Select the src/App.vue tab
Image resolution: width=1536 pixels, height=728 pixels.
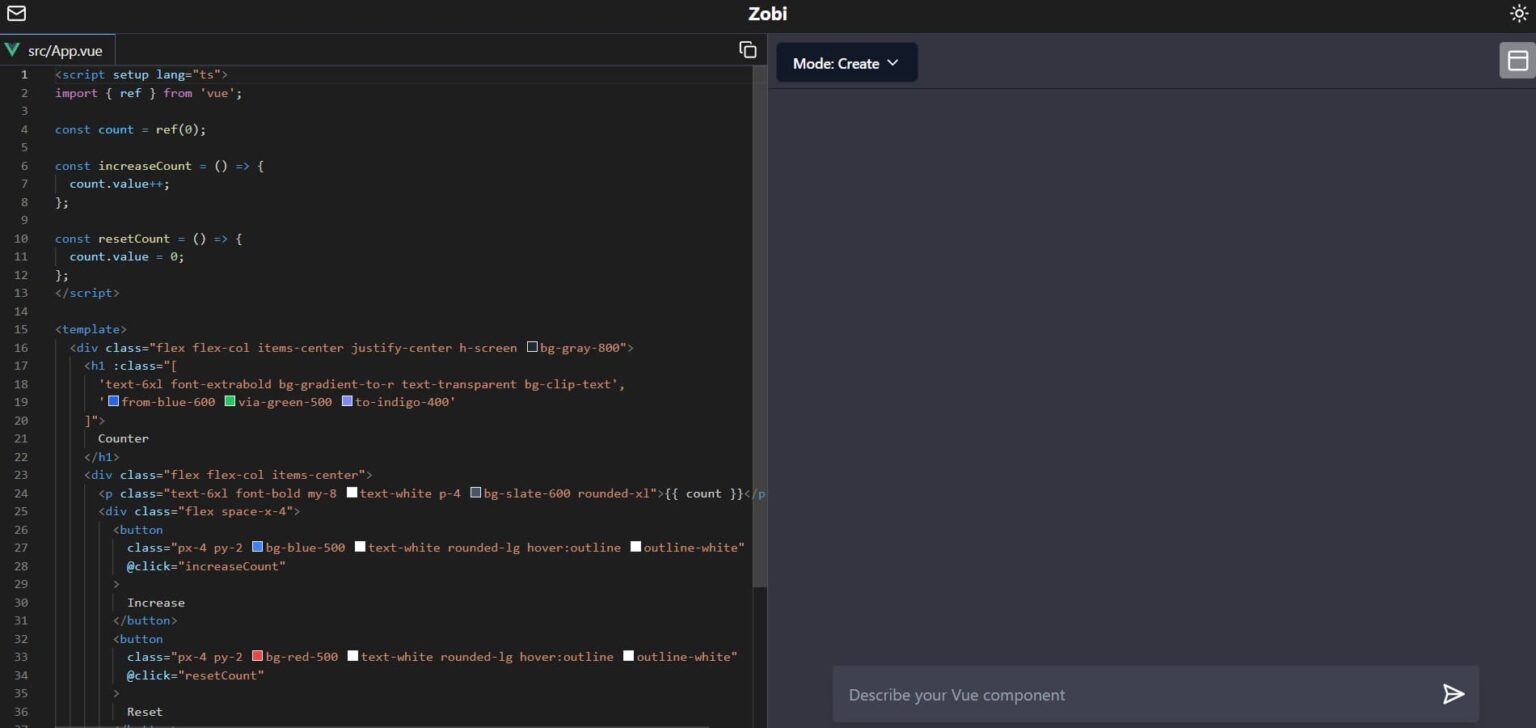point(64,51)
